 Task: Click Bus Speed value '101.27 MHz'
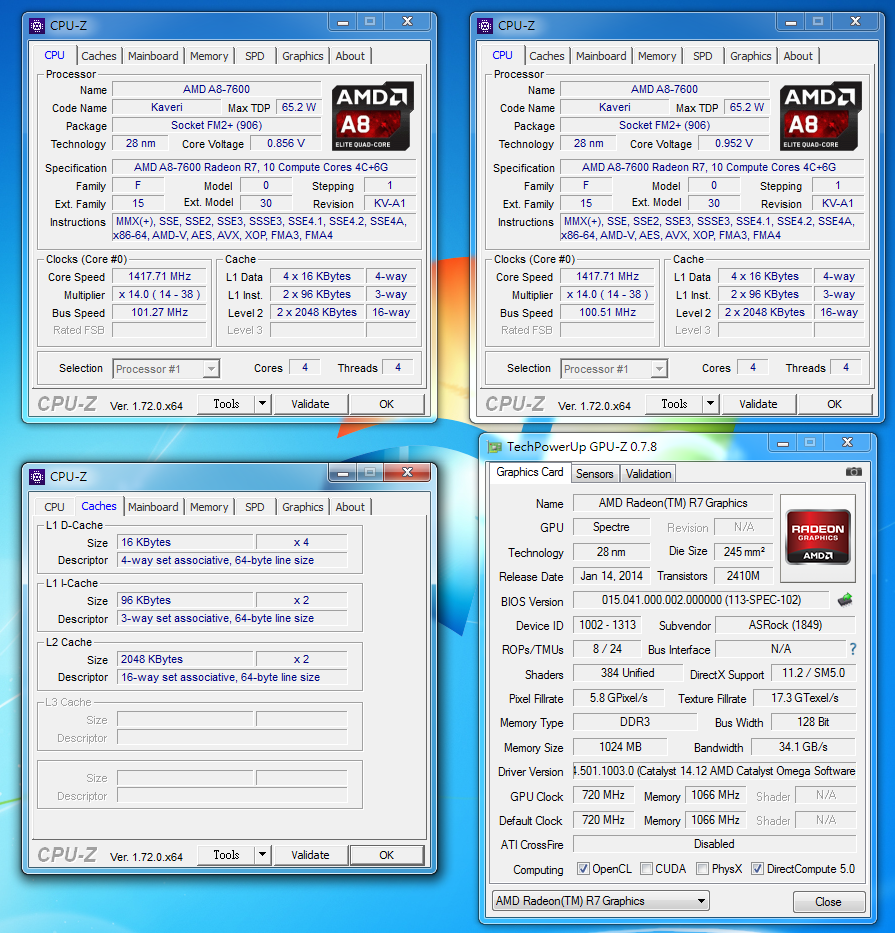coord(159,312)
